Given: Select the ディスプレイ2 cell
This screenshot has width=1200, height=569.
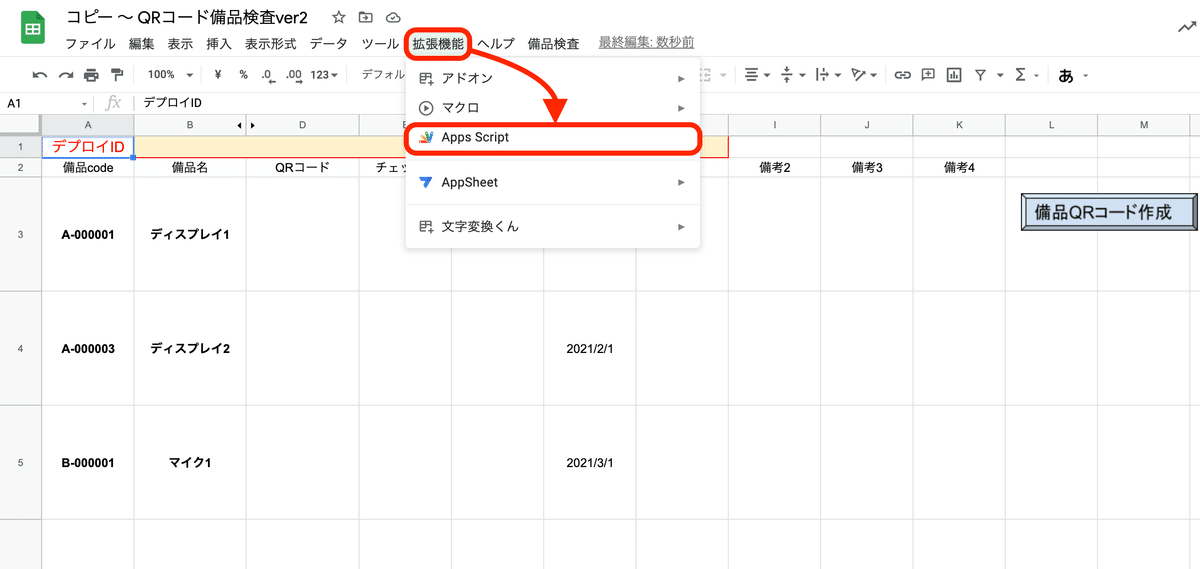Looking at the screenshot, I should tap(190, 348).
